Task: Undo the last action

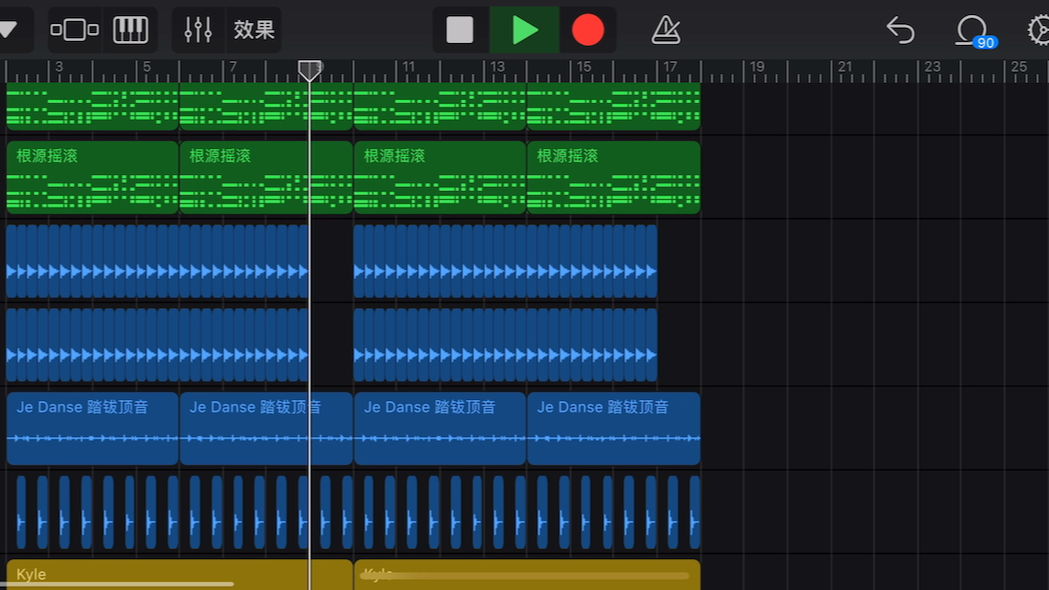Action: click(x=900, y=30)
